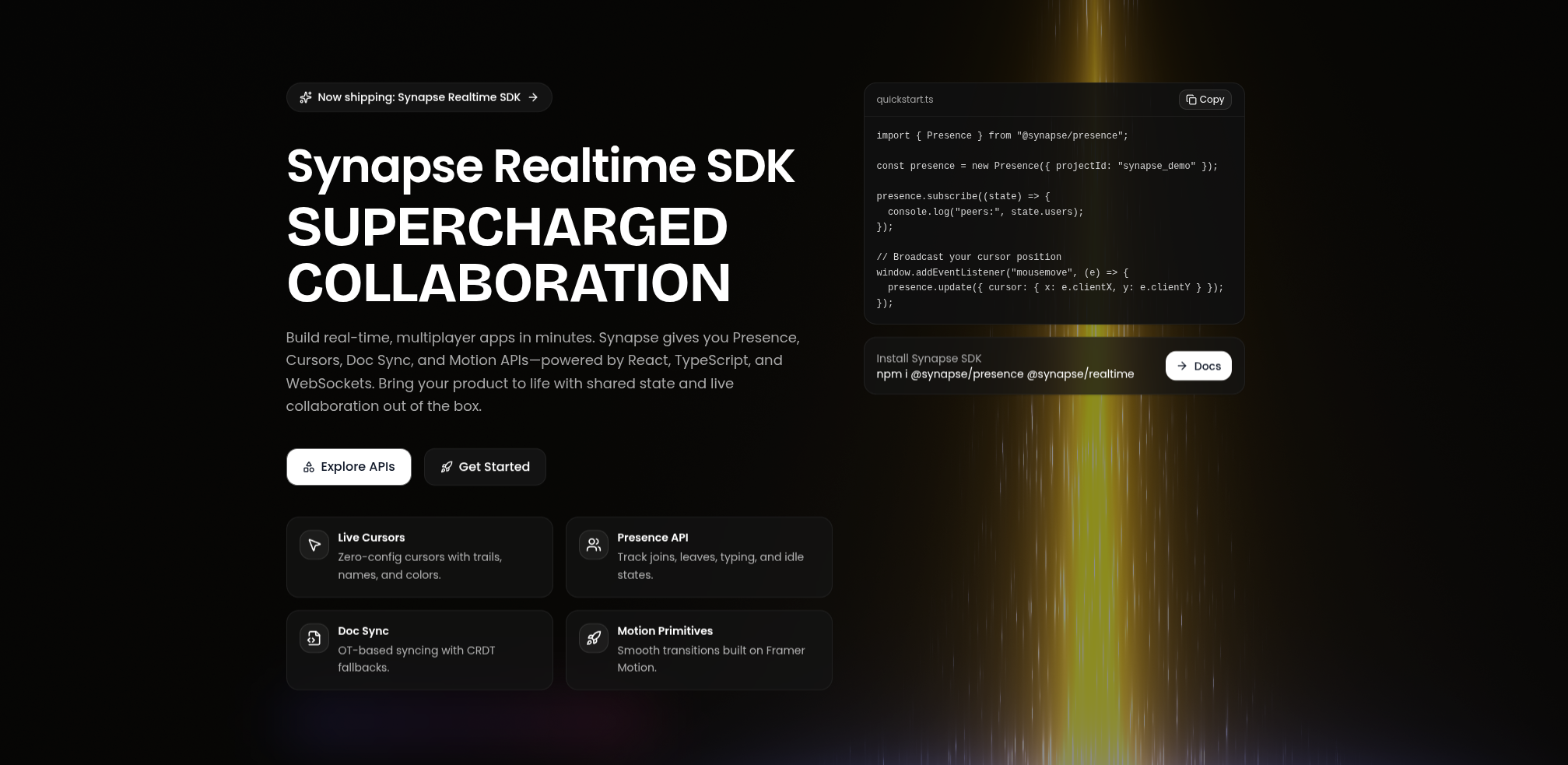The width and height of the screenshot is (1568, 765).
Task: Open the Now shipping: Synapse Realtime SDK announcement
Action: (x=419, y=97)
